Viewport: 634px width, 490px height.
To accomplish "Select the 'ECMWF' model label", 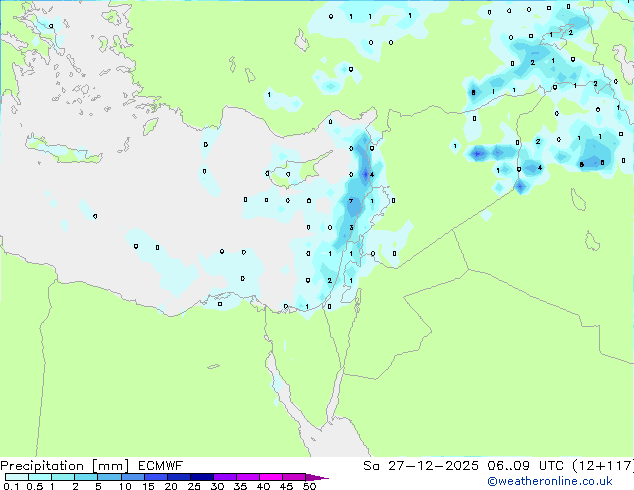I will [x=161, y=466].
